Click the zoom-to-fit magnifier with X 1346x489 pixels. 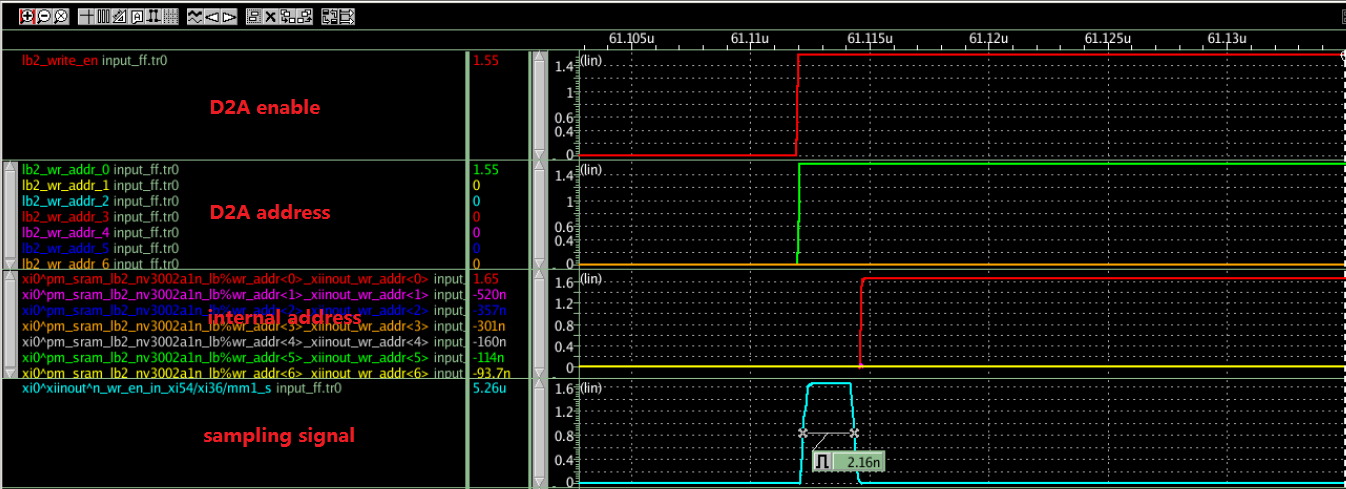[60, 17]
